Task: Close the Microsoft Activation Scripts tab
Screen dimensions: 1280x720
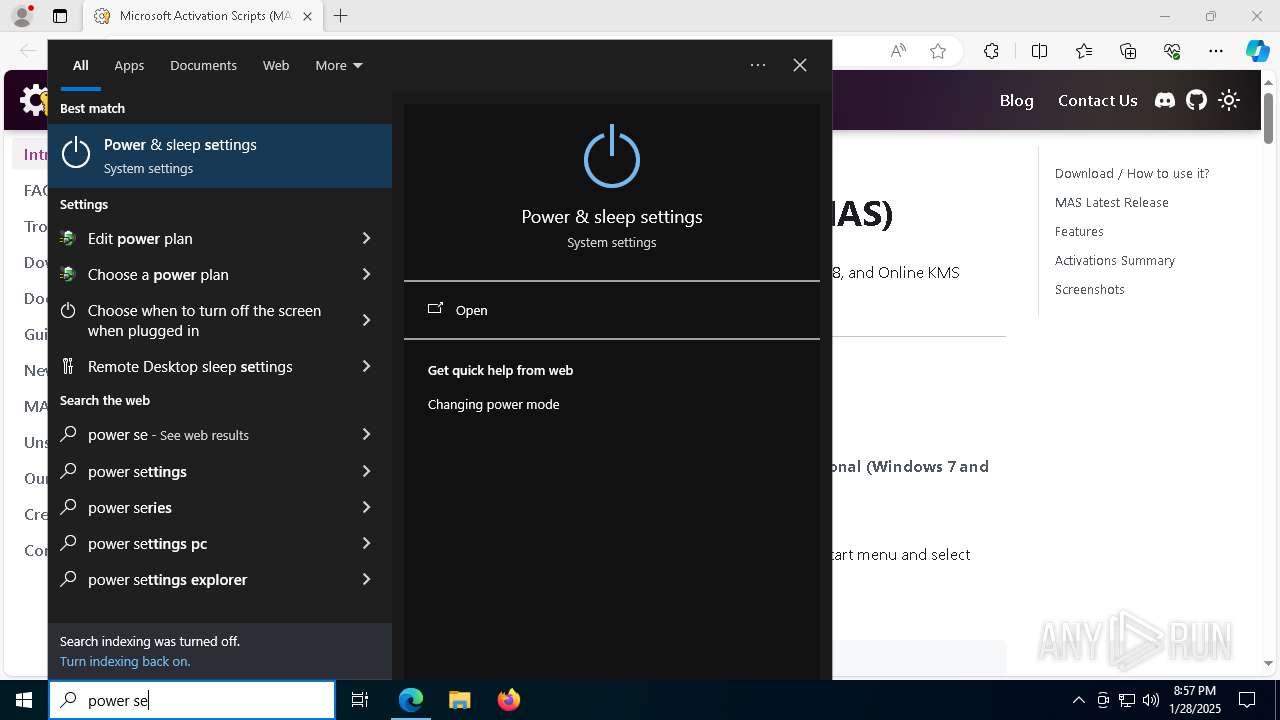Action: pos(307,16)
